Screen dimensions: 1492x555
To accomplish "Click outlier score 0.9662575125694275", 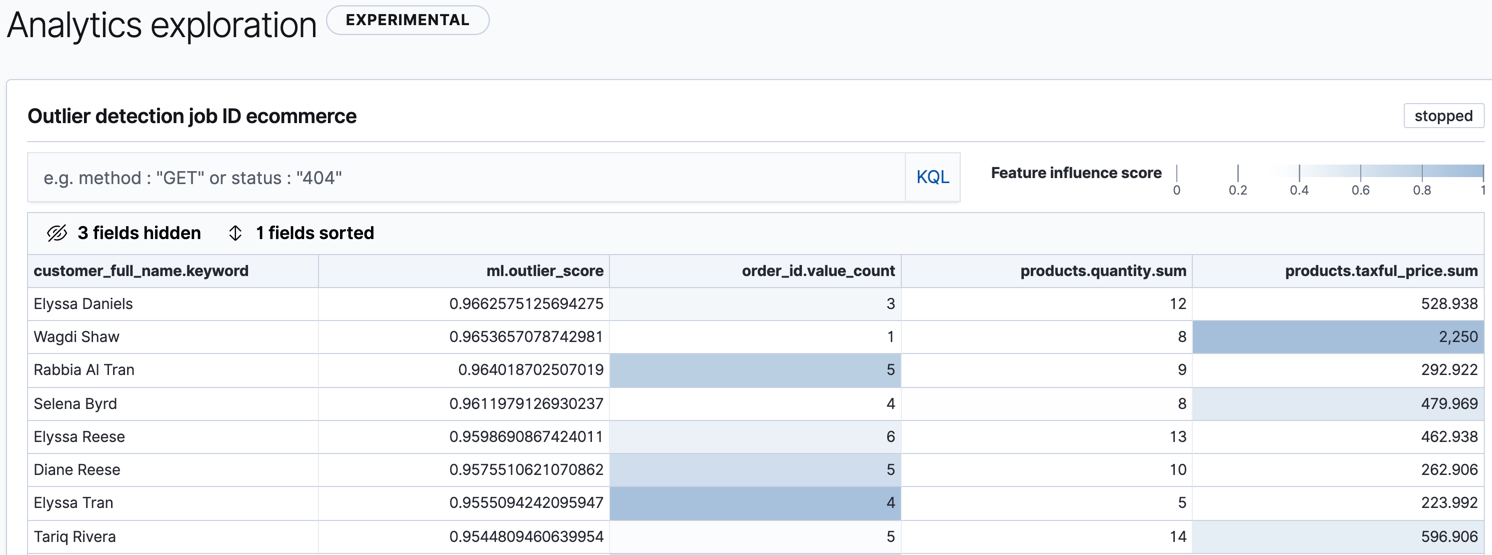I will (464, 304).
